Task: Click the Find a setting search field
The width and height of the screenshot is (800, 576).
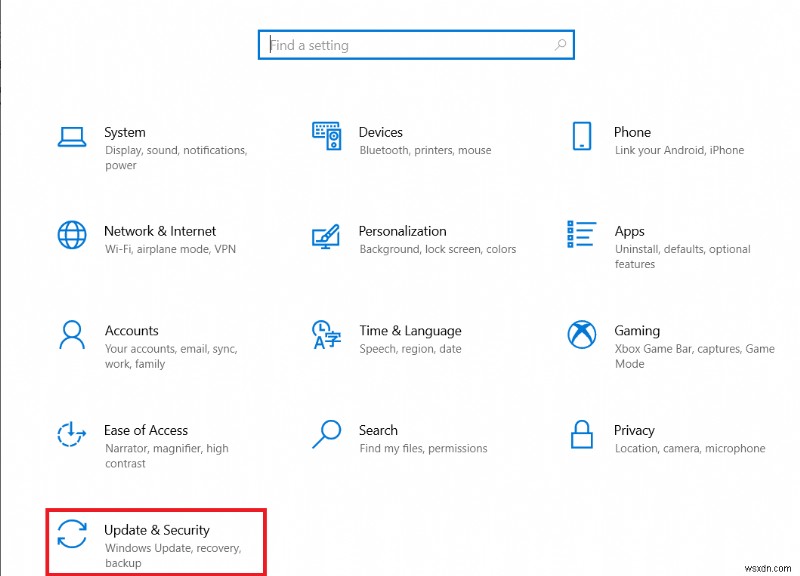Action: (400, 45)
